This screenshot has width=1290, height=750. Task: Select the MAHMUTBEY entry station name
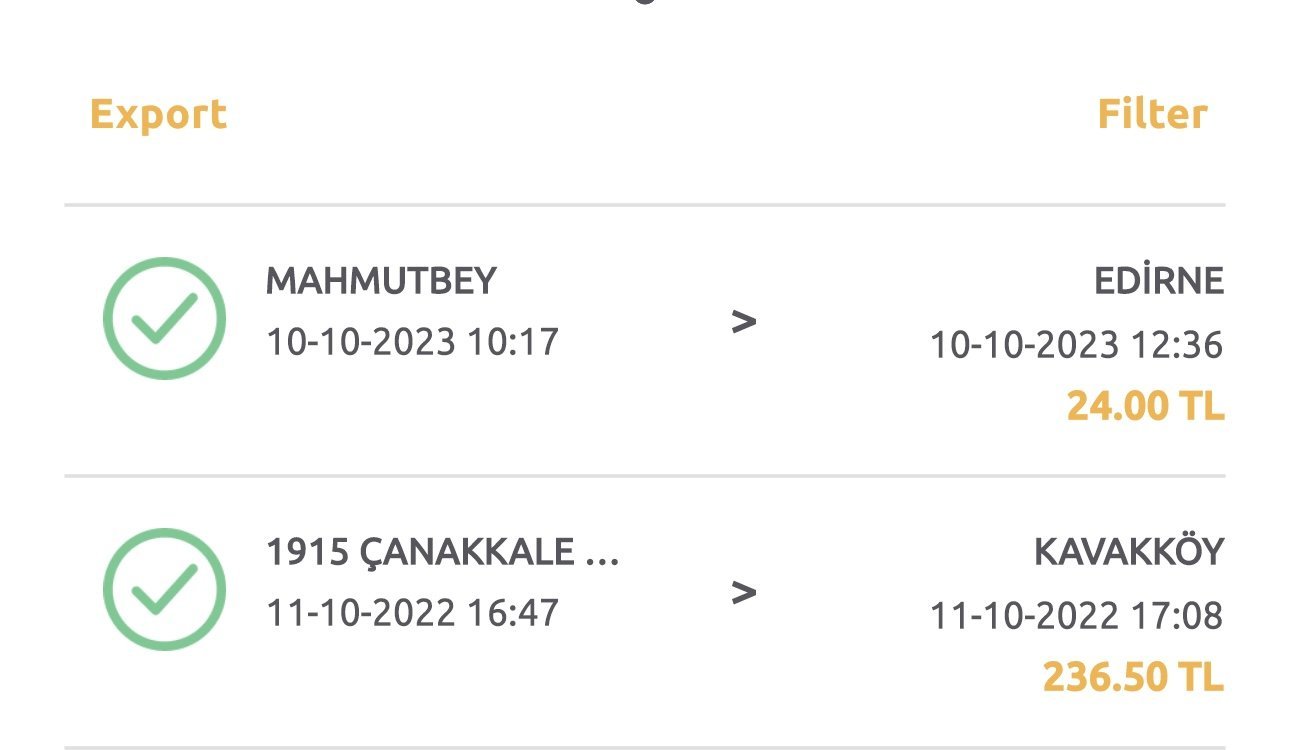[x=381, y=281]
